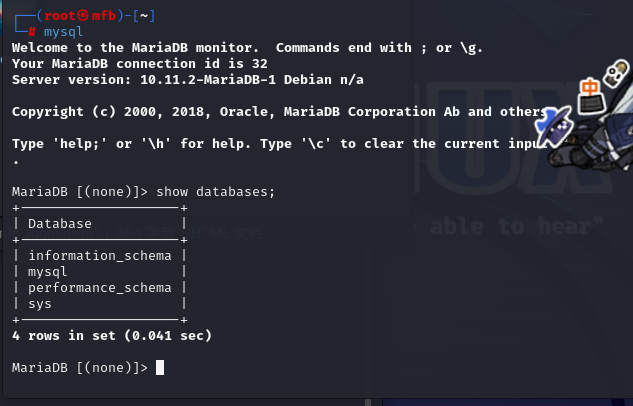Image resolution: width=633 pixels, height=406 pixels.
Task: Click the blinking cursor block at MariaDB prompt
Action: 160,367
